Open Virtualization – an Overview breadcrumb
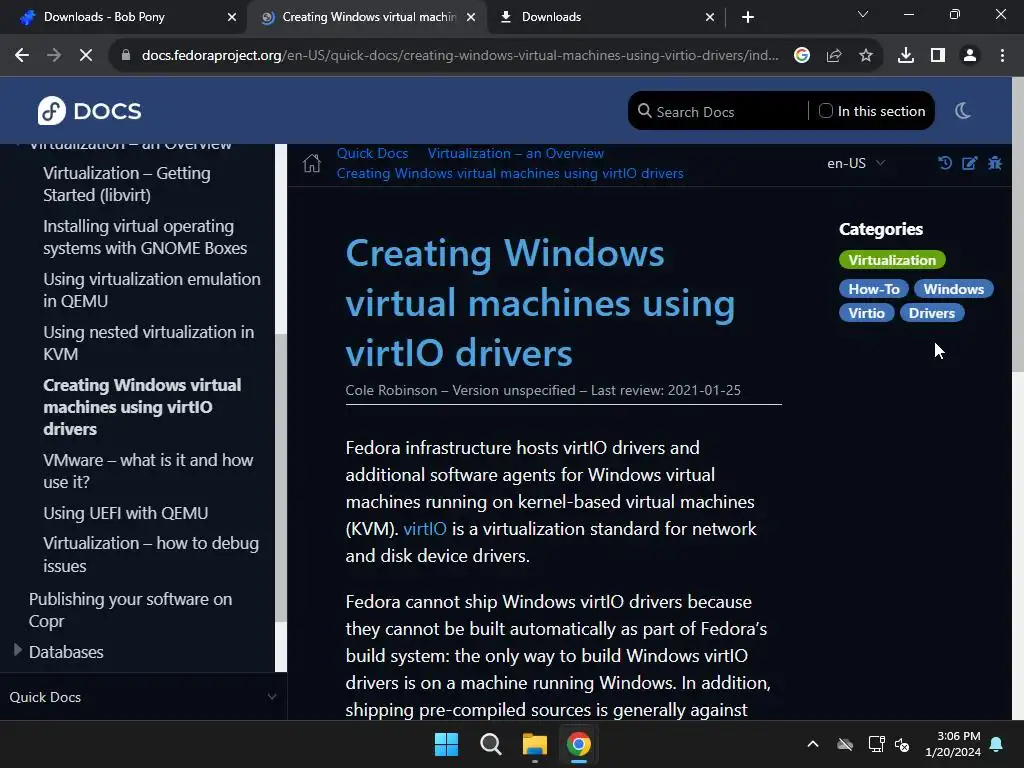Viewport: 1024px width, 768px height. (x=515, y=153)
